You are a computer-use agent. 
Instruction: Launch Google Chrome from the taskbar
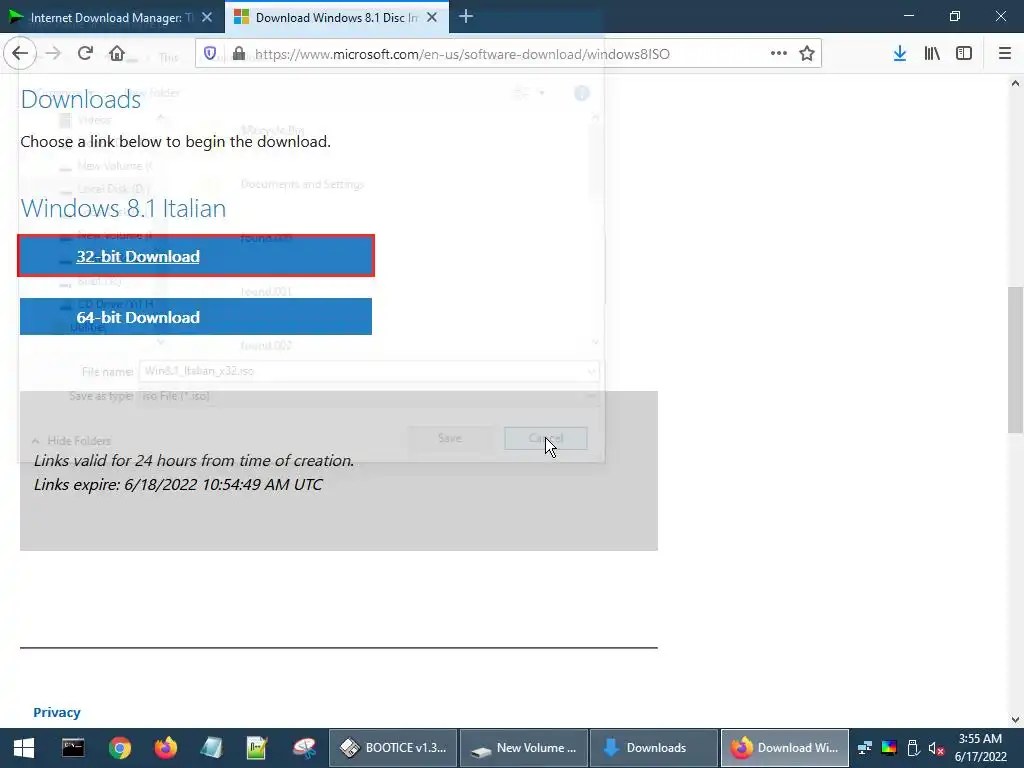point(120,748)
